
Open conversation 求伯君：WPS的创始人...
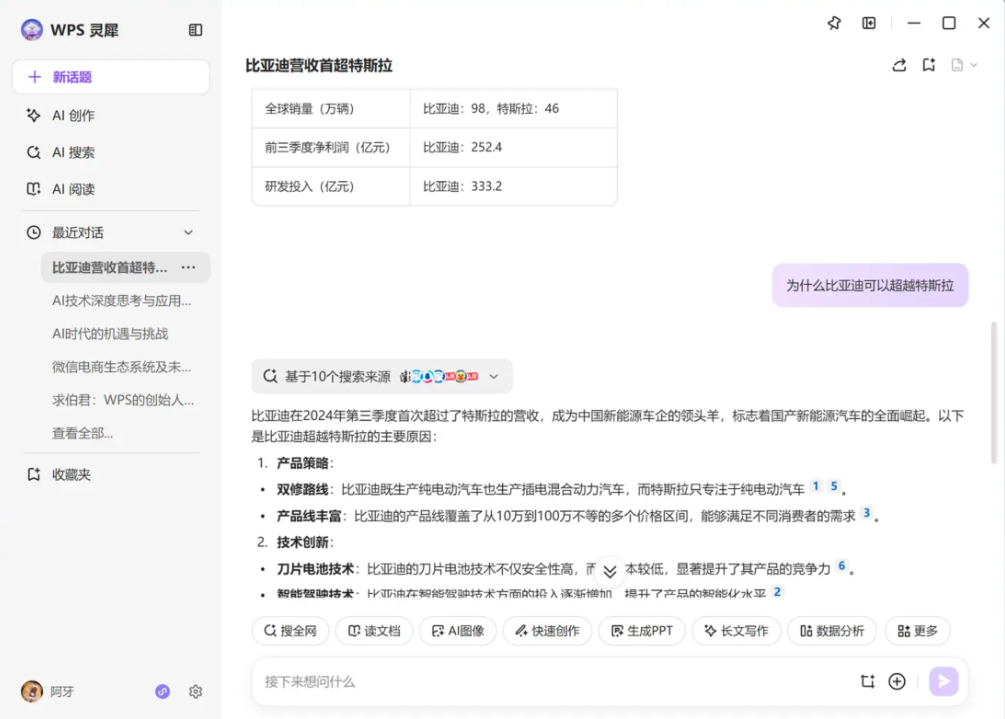coord(122,401)
